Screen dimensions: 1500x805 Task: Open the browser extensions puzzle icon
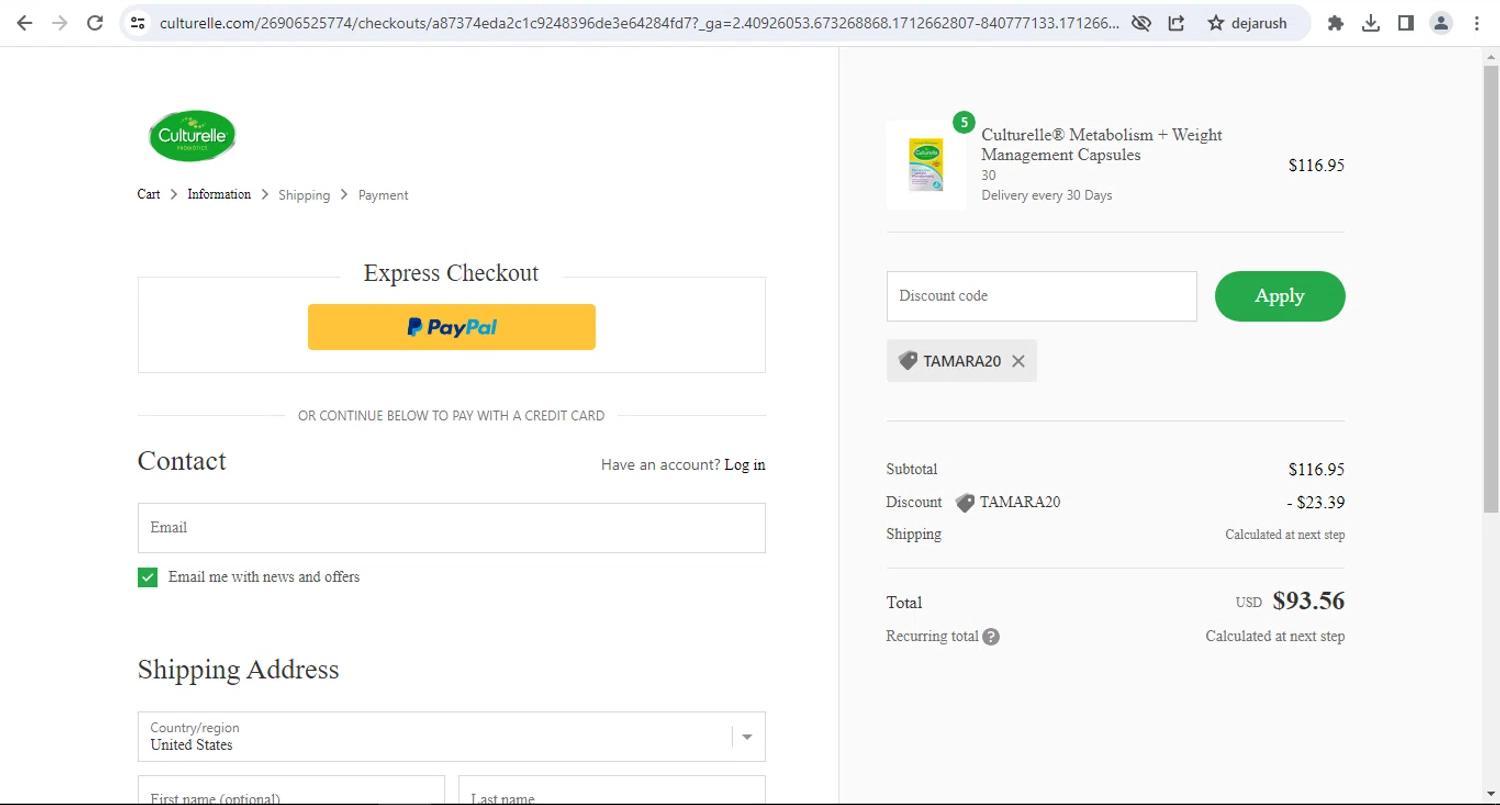point(1335,22)
